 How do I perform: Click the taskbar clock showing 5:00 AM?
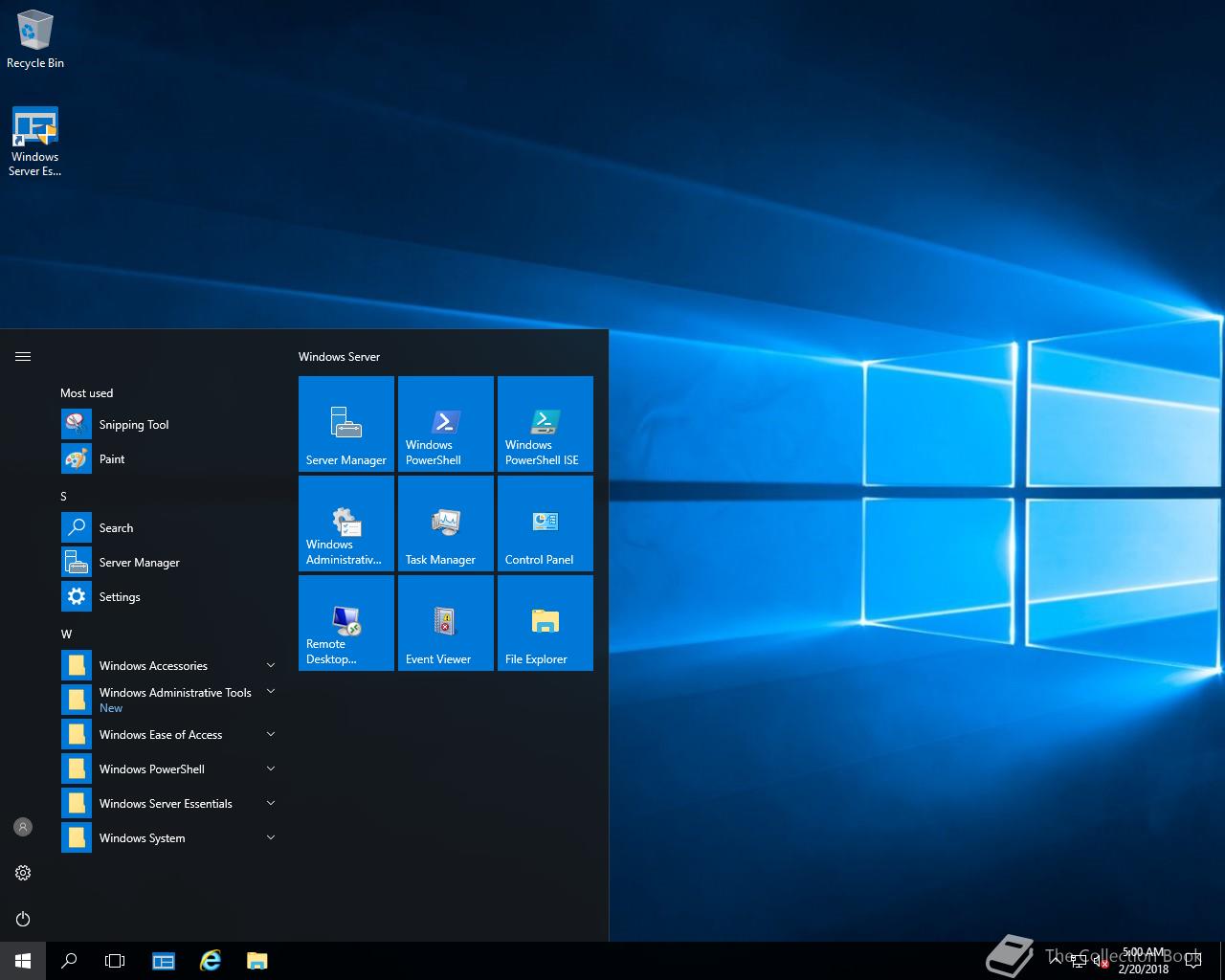tap(1144, 961)
